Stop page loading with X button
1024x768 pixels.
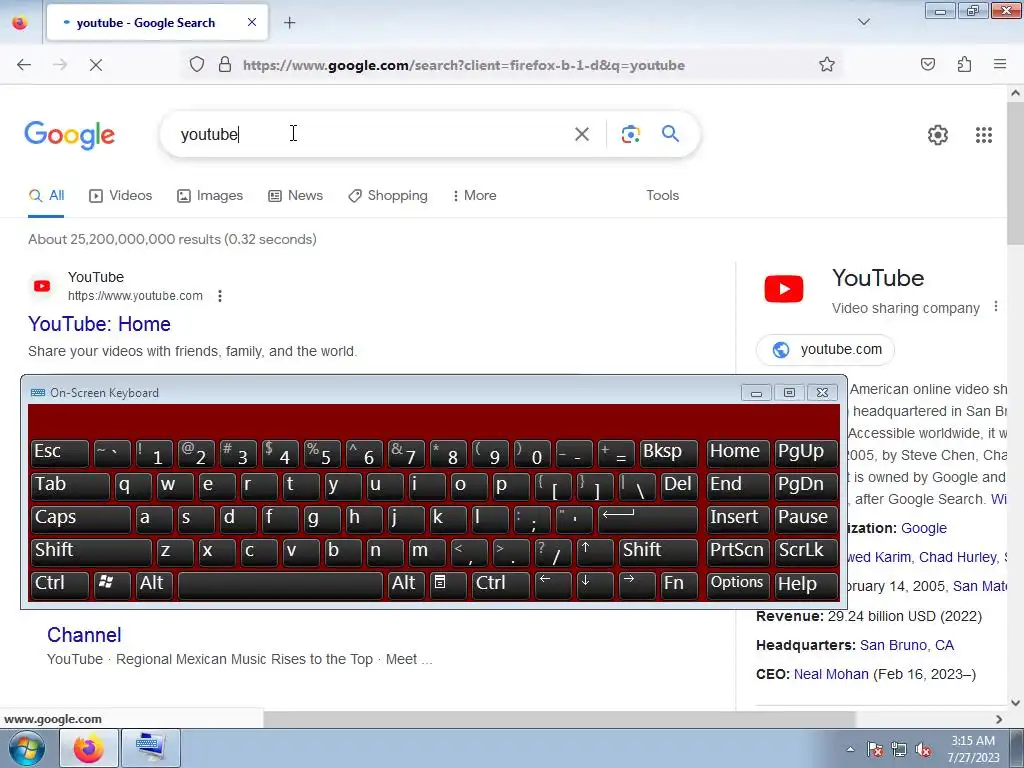tap(95, 65)
